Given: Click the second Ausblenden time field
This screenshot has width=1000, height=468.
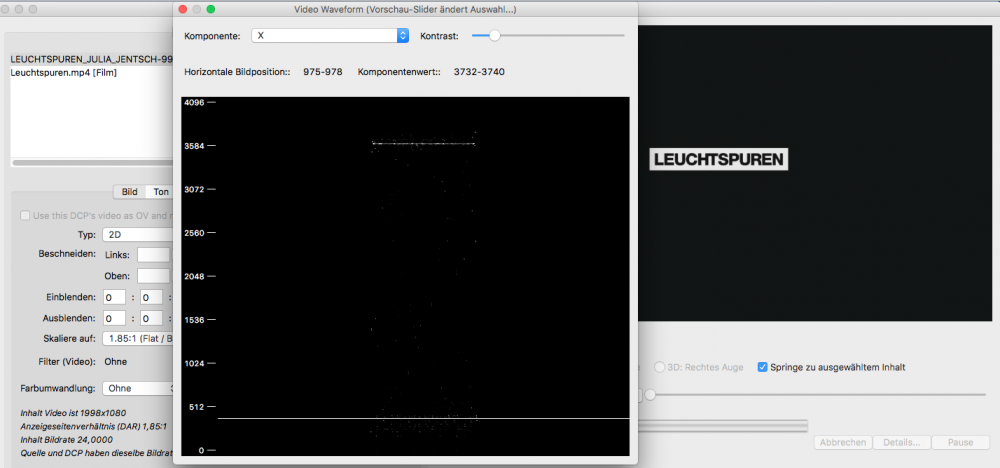Looking at the screenshot, I should coord(151,318).
